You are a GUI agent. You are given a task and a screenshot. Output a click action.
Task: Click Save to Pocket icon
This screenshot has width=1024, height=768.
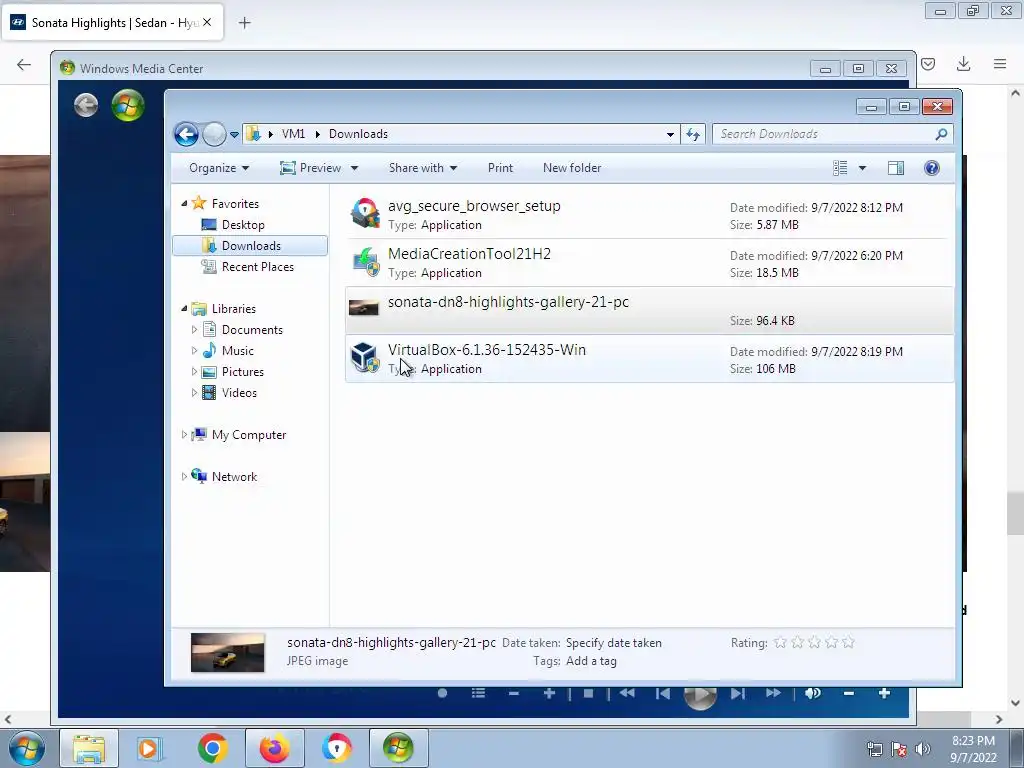pyautogui.click(x=928, y=64)
